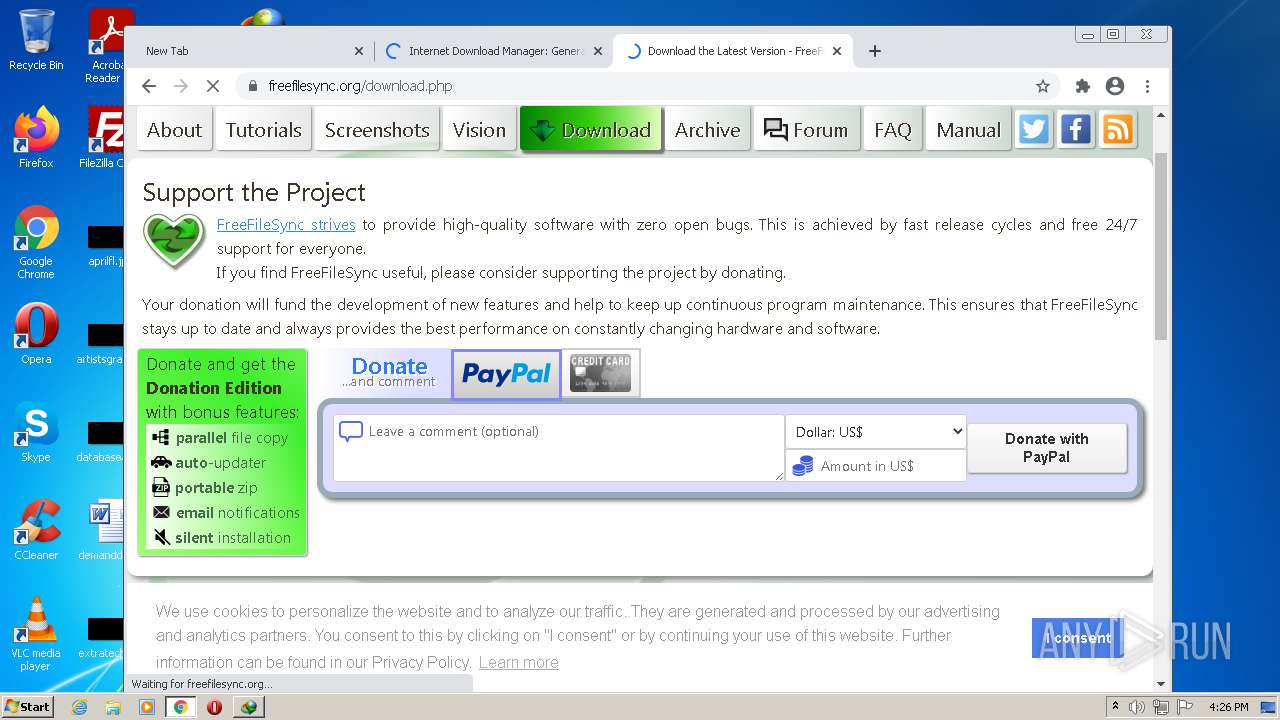Close the Internet Download Manager tab

click(x=598, y=51)
